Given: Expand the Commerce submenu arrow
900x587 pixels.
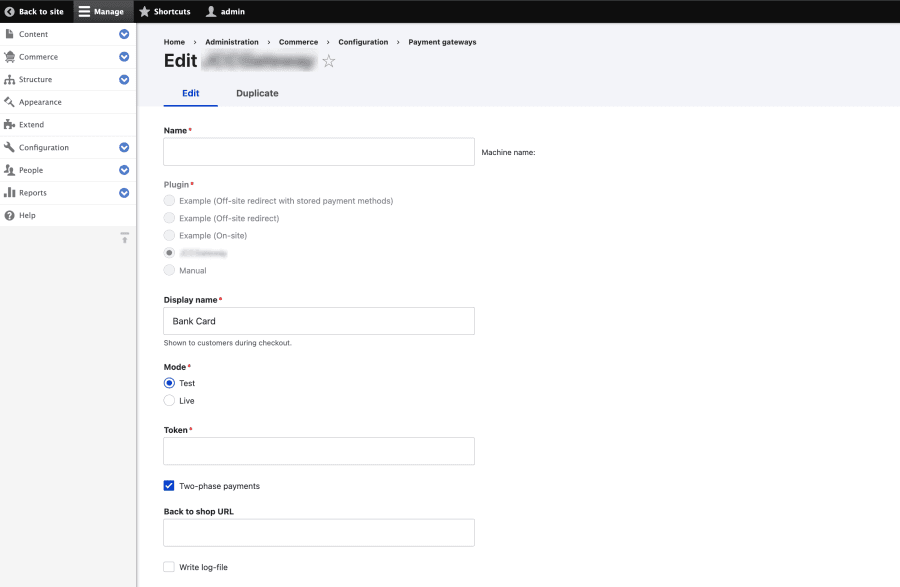Looking at the screenshot, I should point(124,57).
